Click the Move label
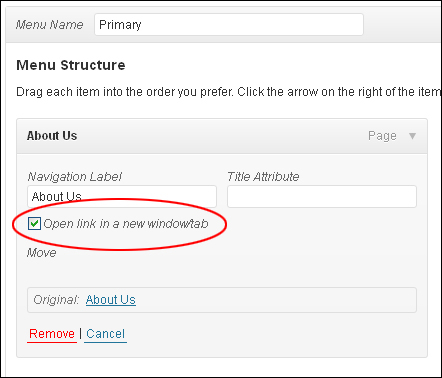 (42, 253)
